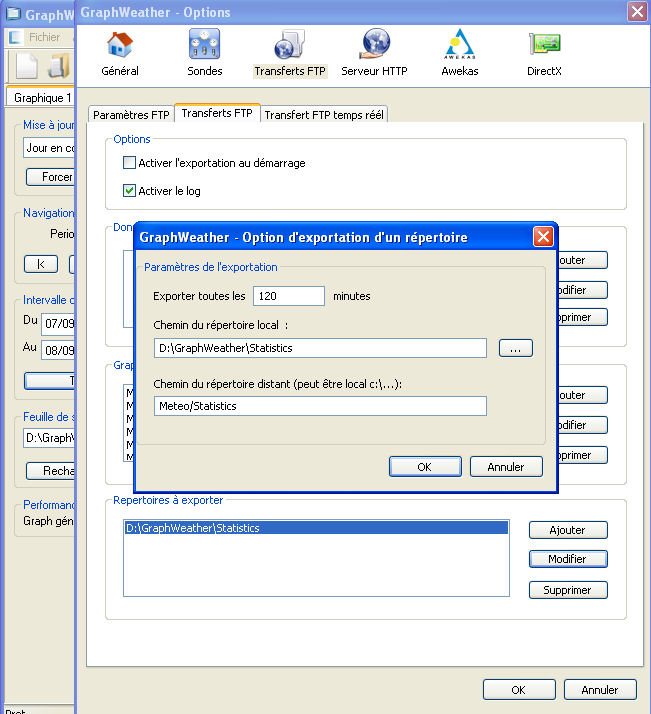Viewport: 651px width, 714px height.
Task: Confirm the Options window with OK
Action: (x=519, y=690)
